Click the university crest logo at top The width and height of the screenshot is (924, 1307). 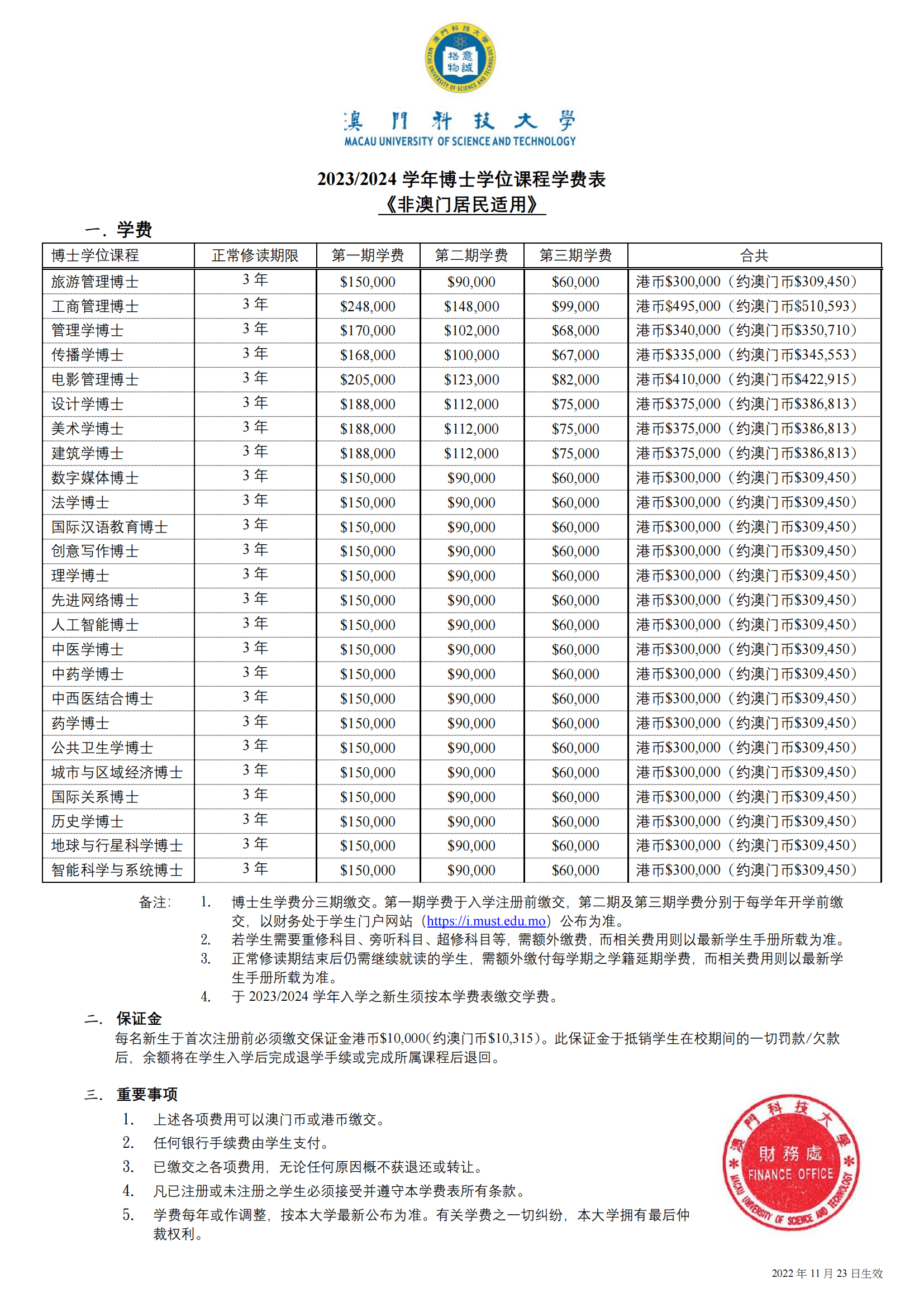coord(460,58)
